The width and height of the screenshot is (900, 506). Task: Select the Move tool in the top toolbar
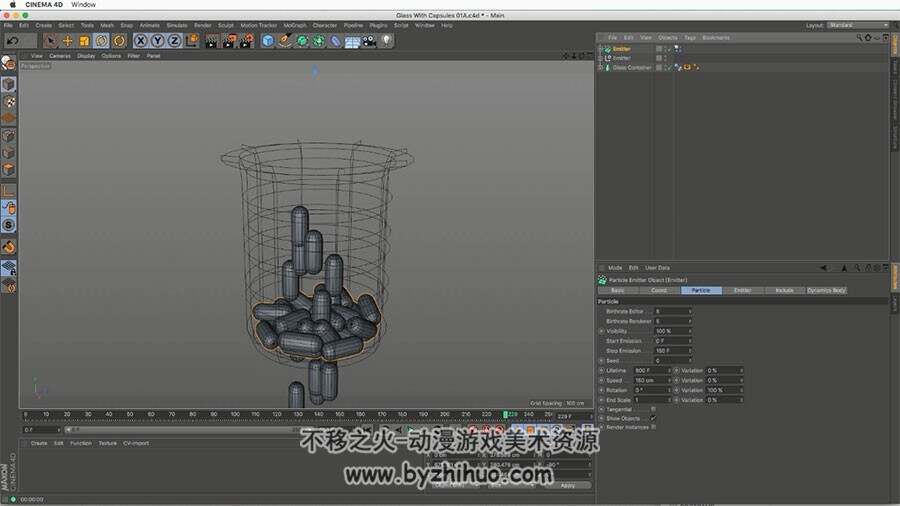click(67, 41)
